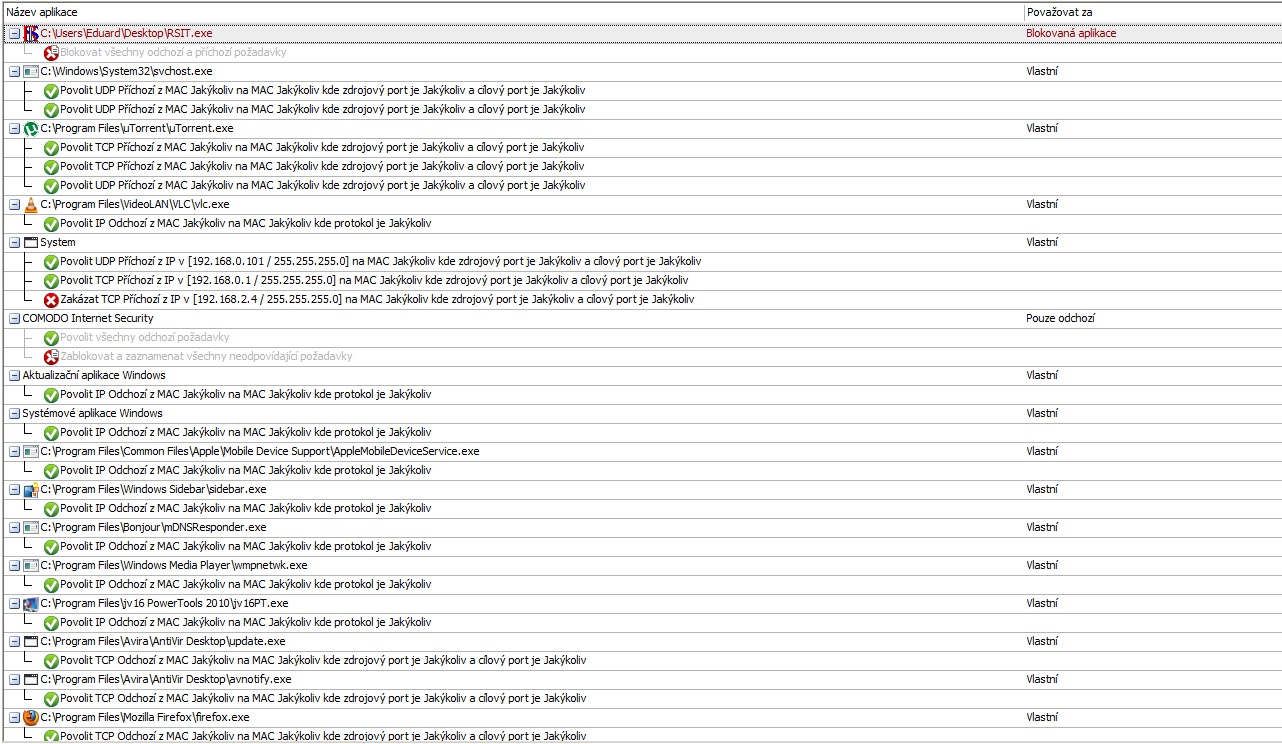Select the Avira update.exe entry
Image resolution: width=1282 pixels, height=744 pixels.
point(162,641)
